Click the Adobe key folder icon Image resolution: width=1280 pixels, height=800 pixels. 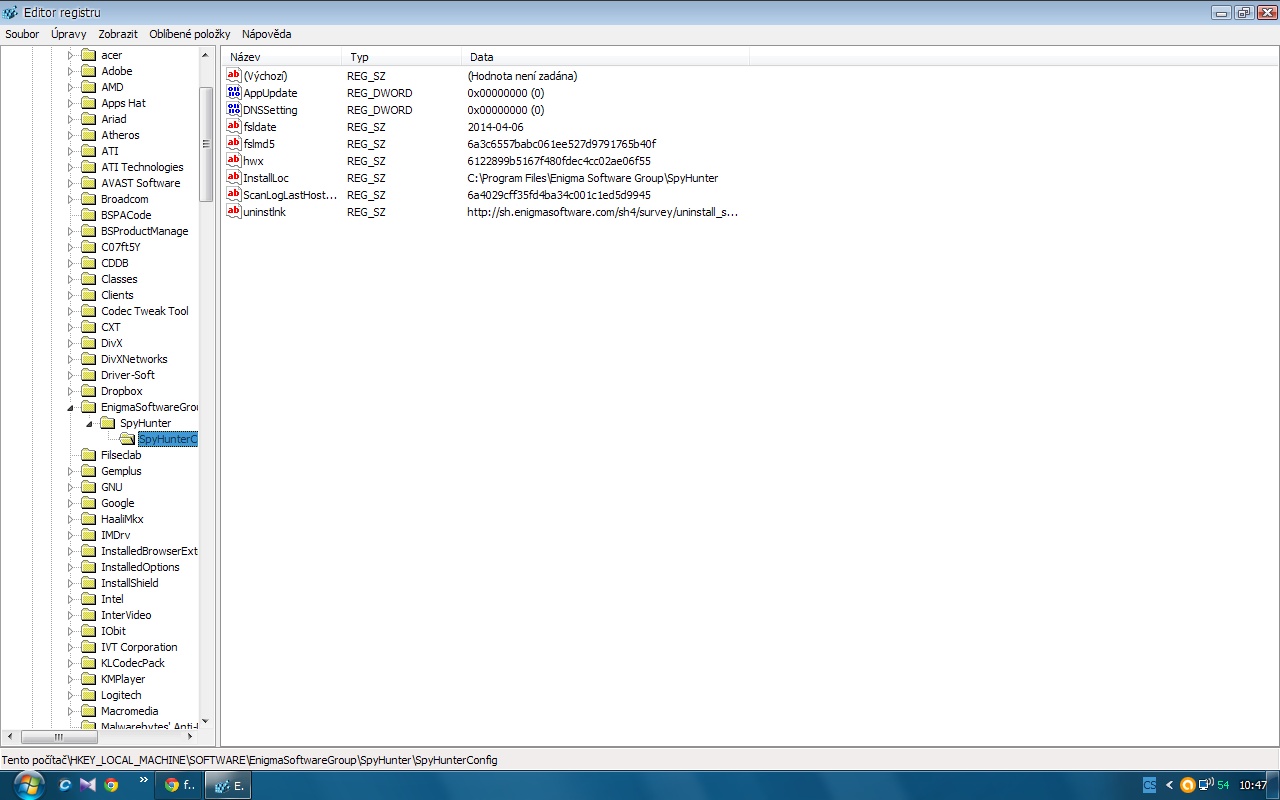coord(88,71)
